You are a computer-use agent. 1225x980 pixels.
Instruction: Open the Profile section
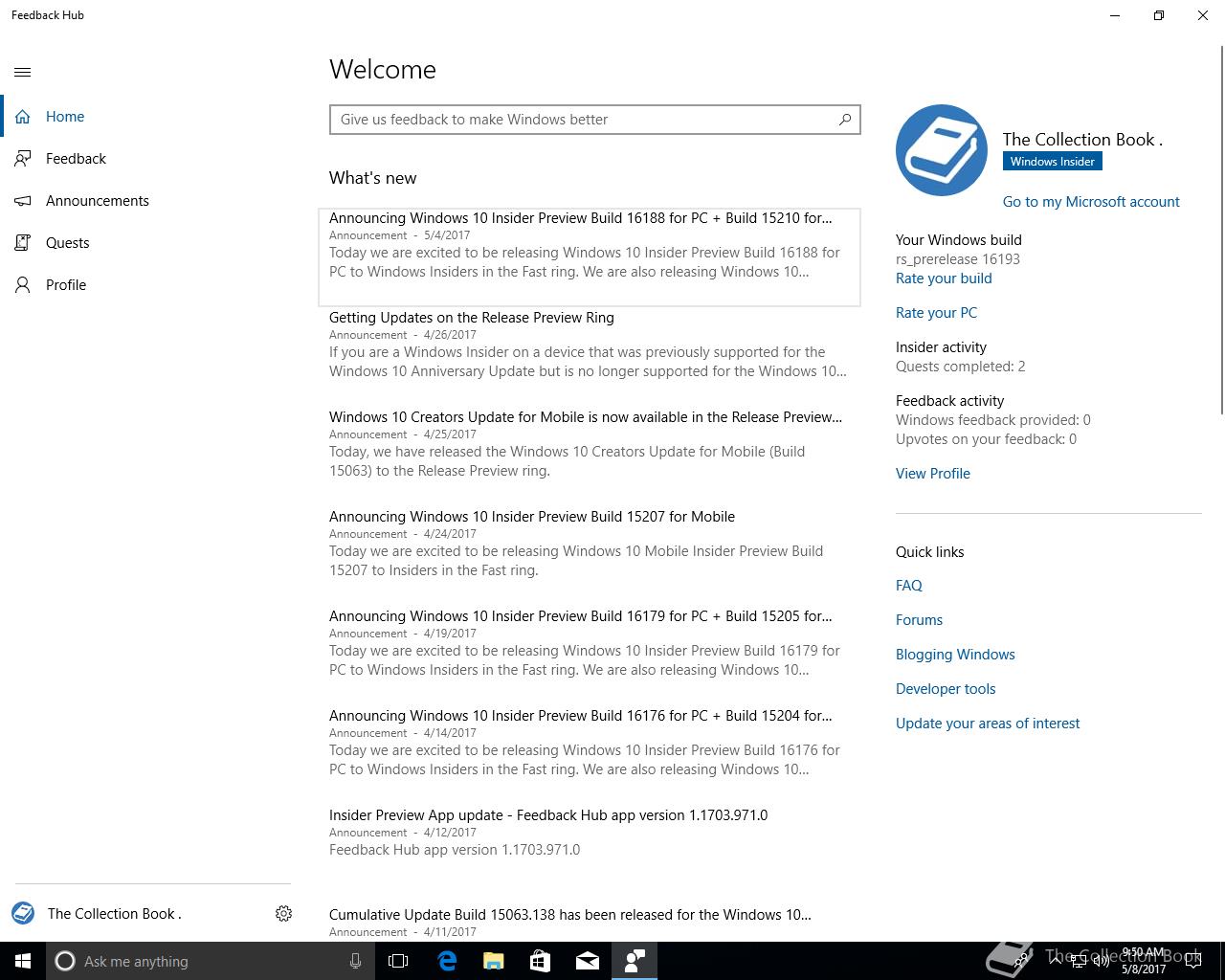click(145, 285)
